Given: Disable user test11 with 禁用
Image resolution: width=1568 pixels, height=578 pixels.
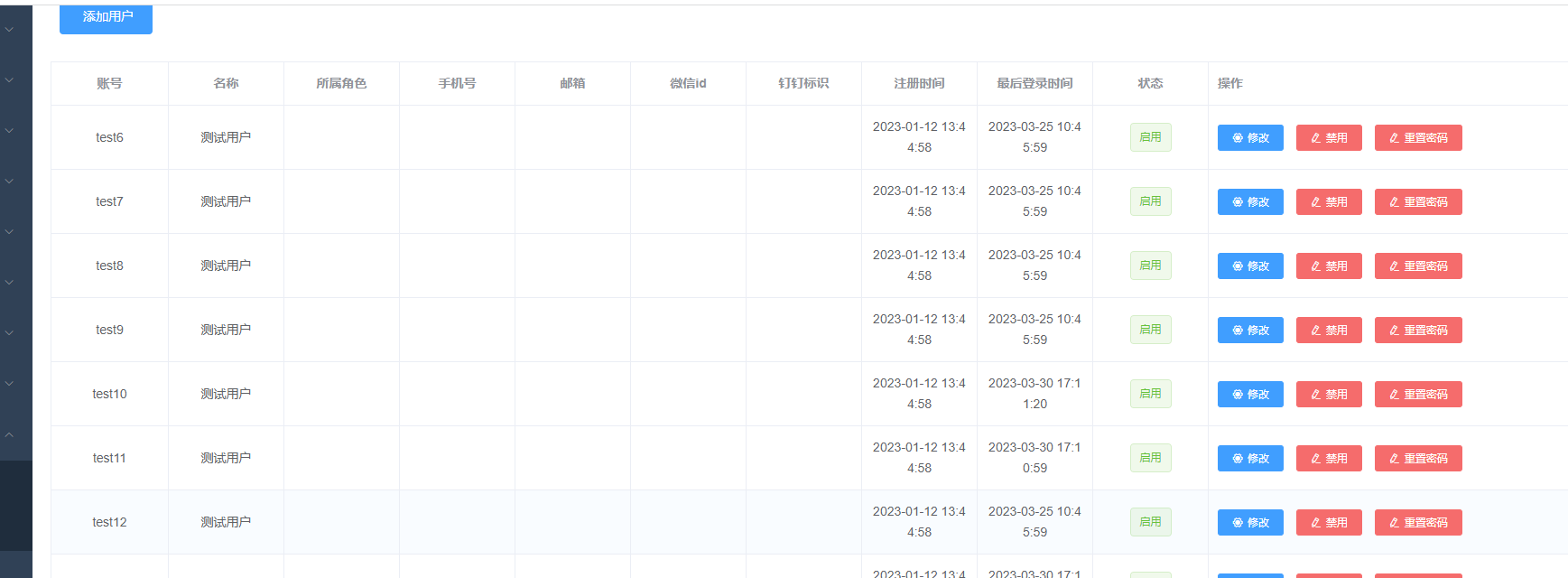Looking at the screenshot, I should tap(1329, 459).
